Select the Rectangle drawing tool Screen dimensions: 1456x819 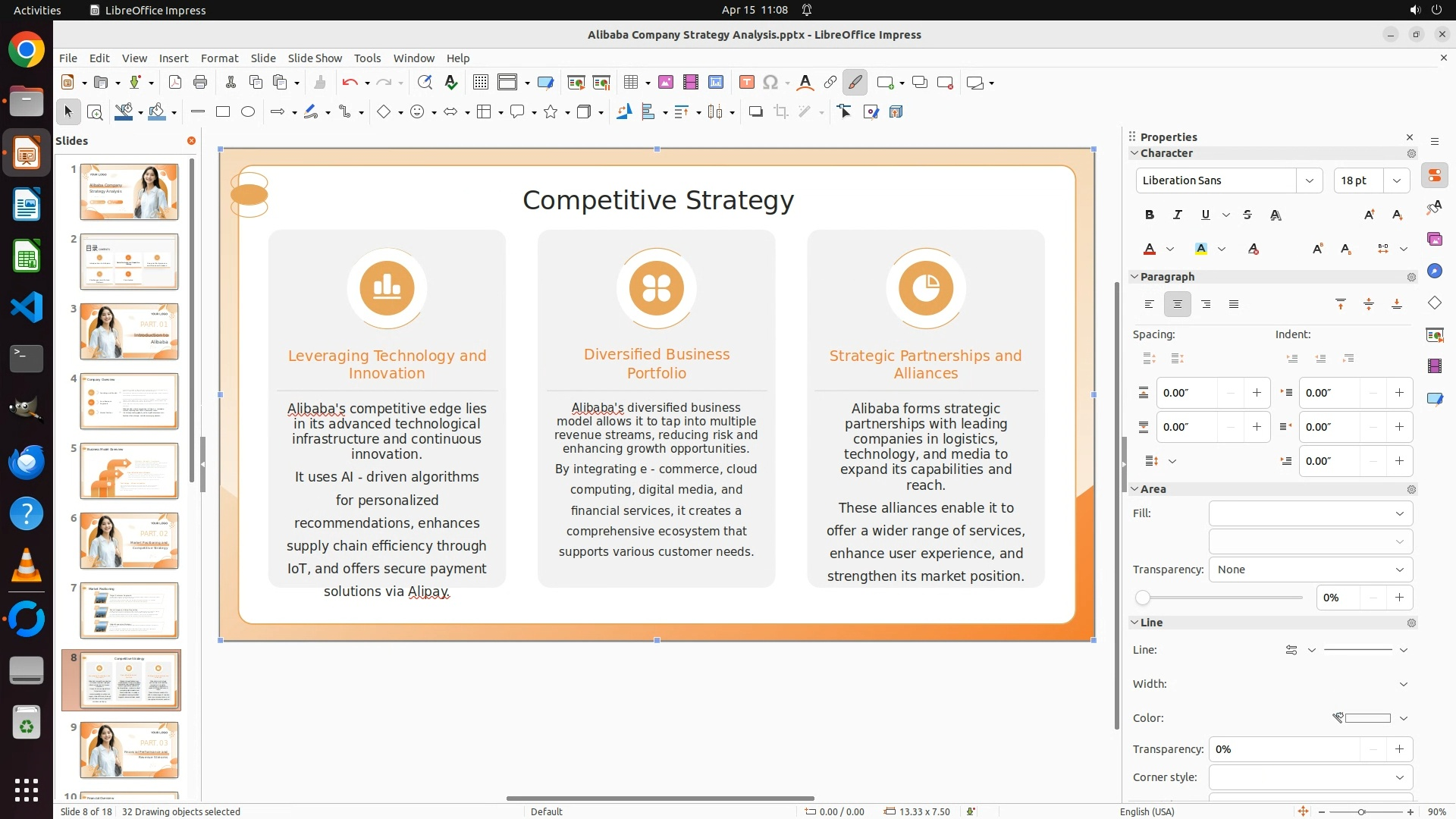pyautogui.click(x=223, y=112)
